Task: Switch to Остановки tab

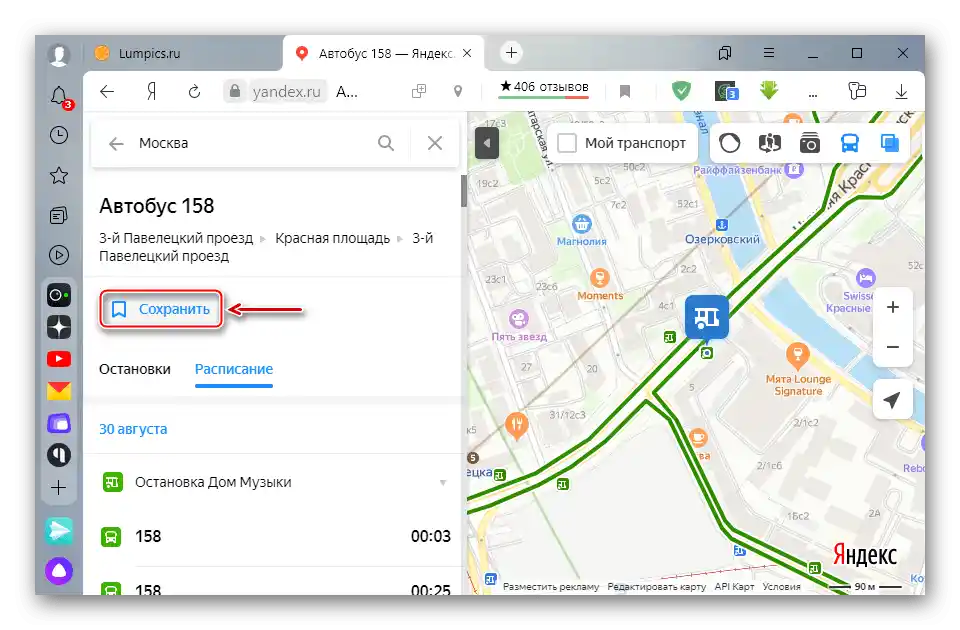Action: tap(135, 369)
